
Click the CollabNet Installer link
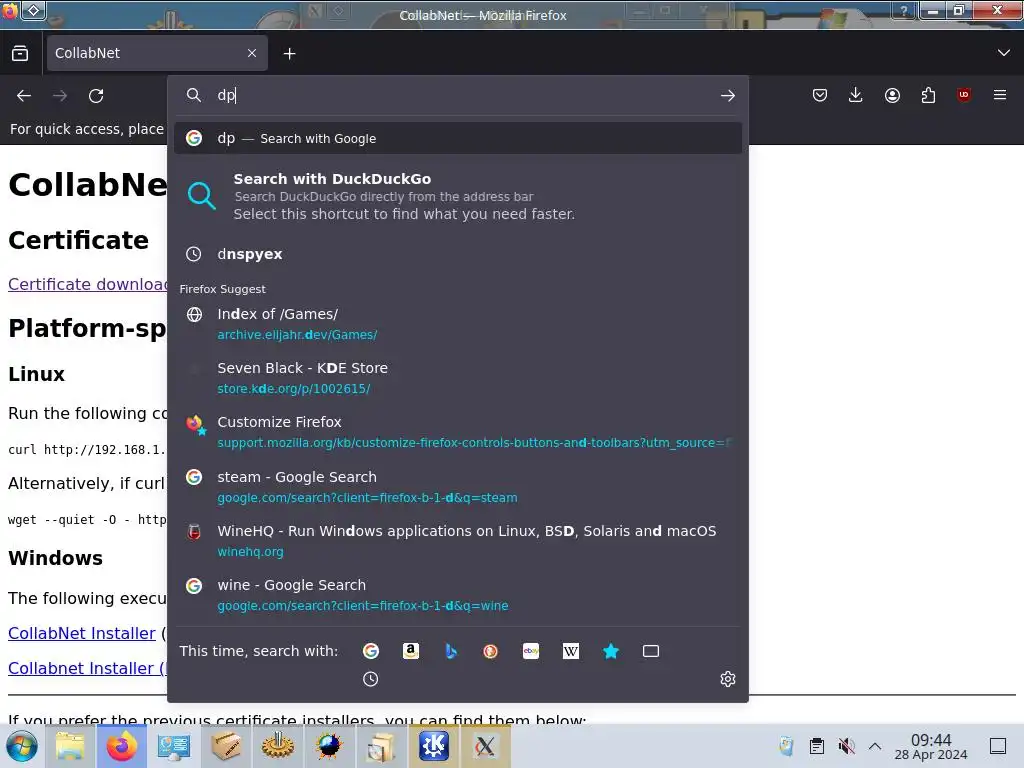coord(82,633)
